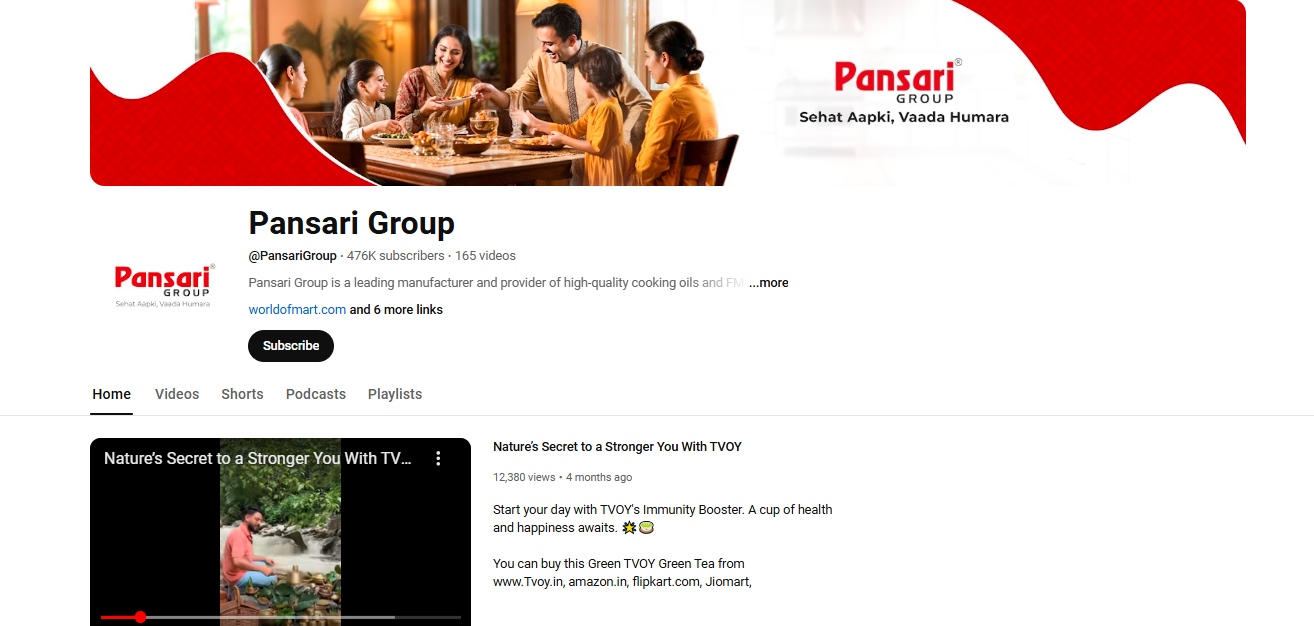Viewport: 1314px width, 626px height.
Task: Click the featured video description text
Action: pos(663,545)
